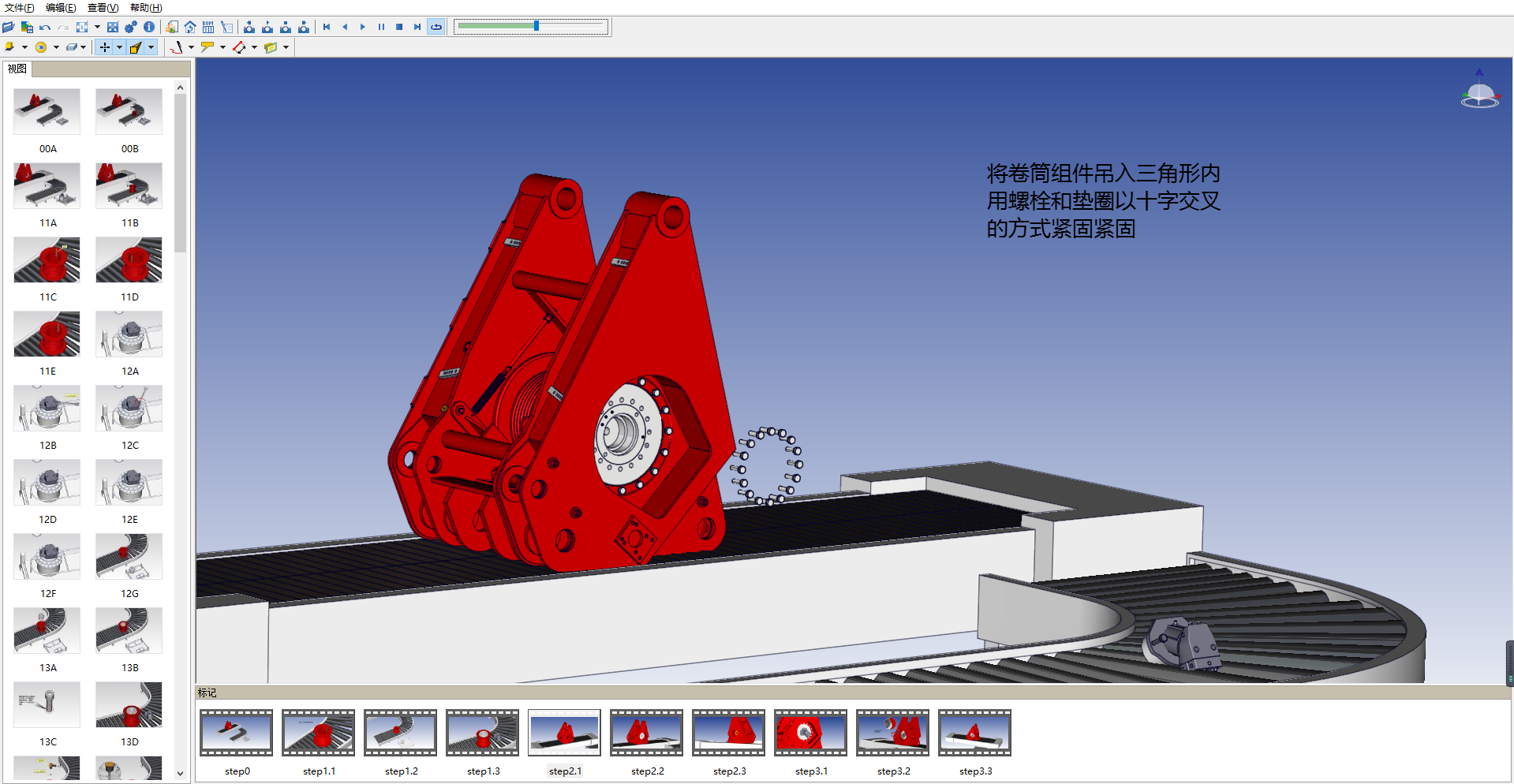Select the red pen markup tool
Viewport: 1514px width, 784px height.
(x=176, y=47)
